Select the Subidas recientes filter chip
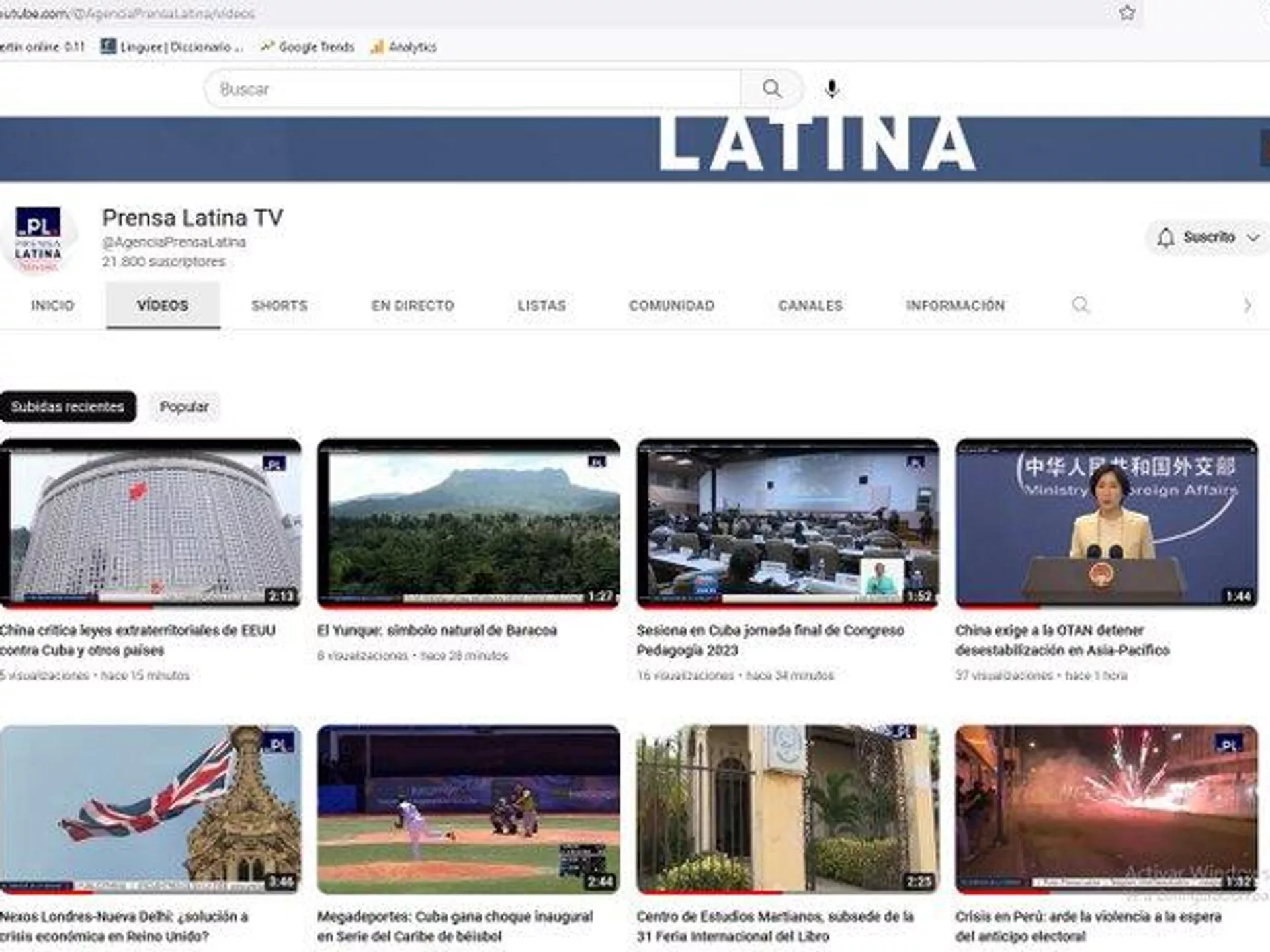The height and width of the screenshot is (952, 1270). pos(67,407)
